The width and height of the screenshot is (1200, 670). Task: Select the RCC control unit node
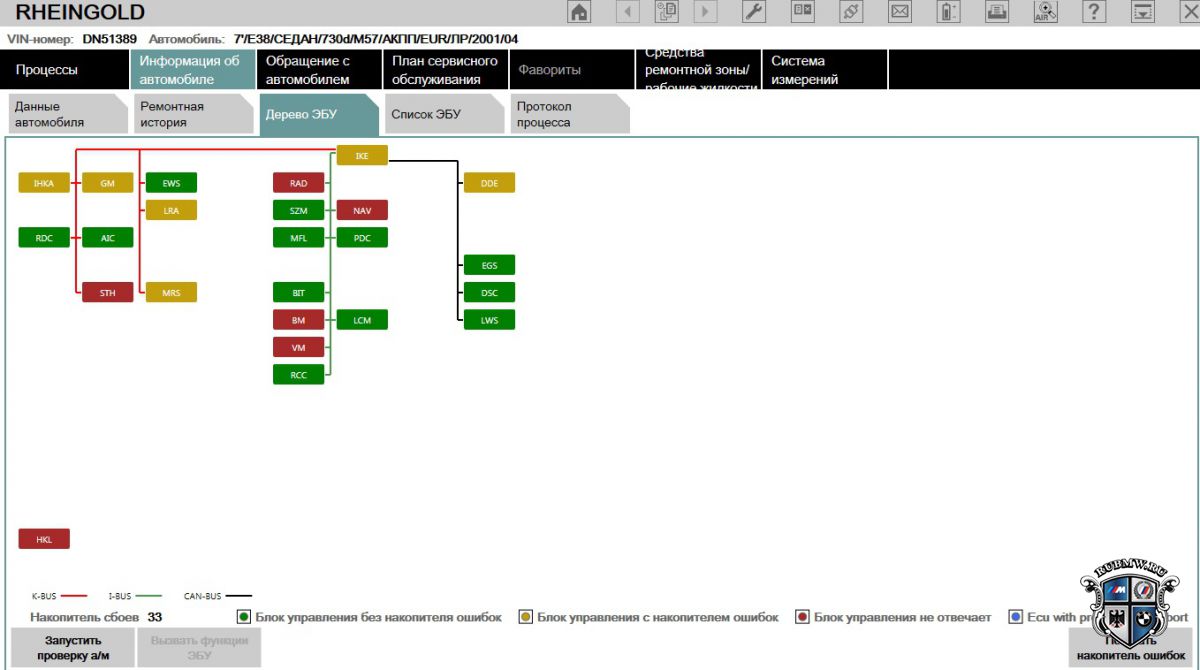[299, 375]
